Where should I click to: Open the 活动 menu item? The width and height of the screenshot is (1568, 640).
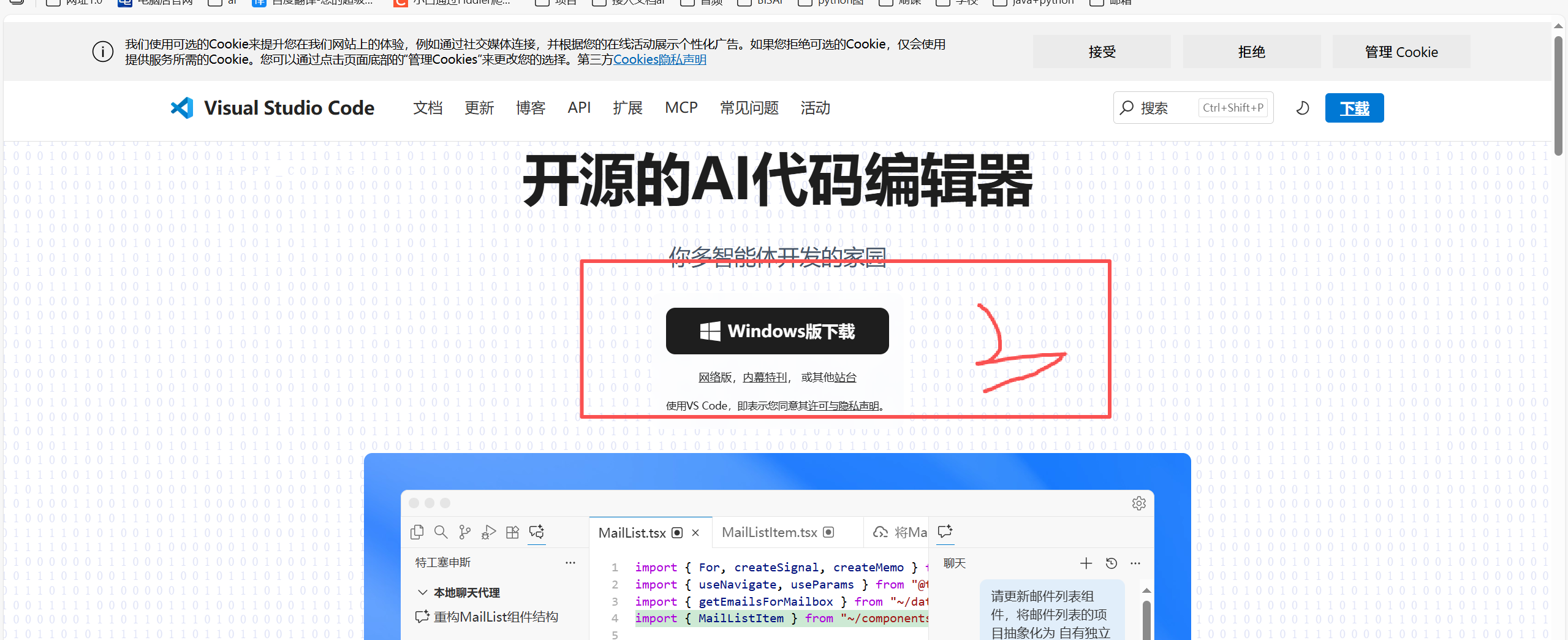coord(816,108)
